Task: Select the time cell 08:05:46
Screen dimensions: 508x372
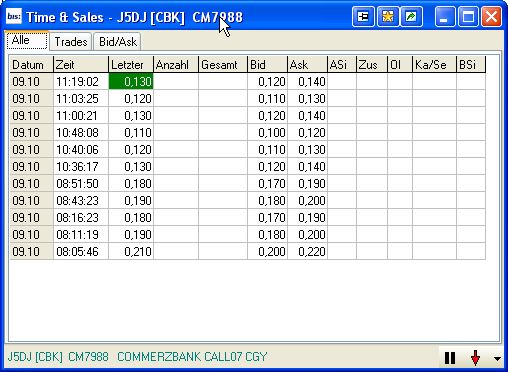Action: click(x=81, y=252)
